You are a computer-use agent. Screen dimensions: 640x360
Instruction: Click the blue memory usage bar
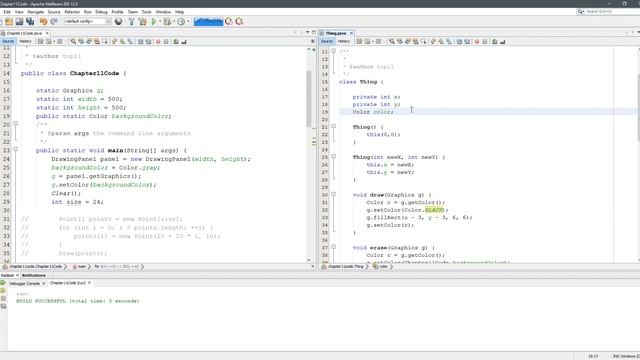209,22
